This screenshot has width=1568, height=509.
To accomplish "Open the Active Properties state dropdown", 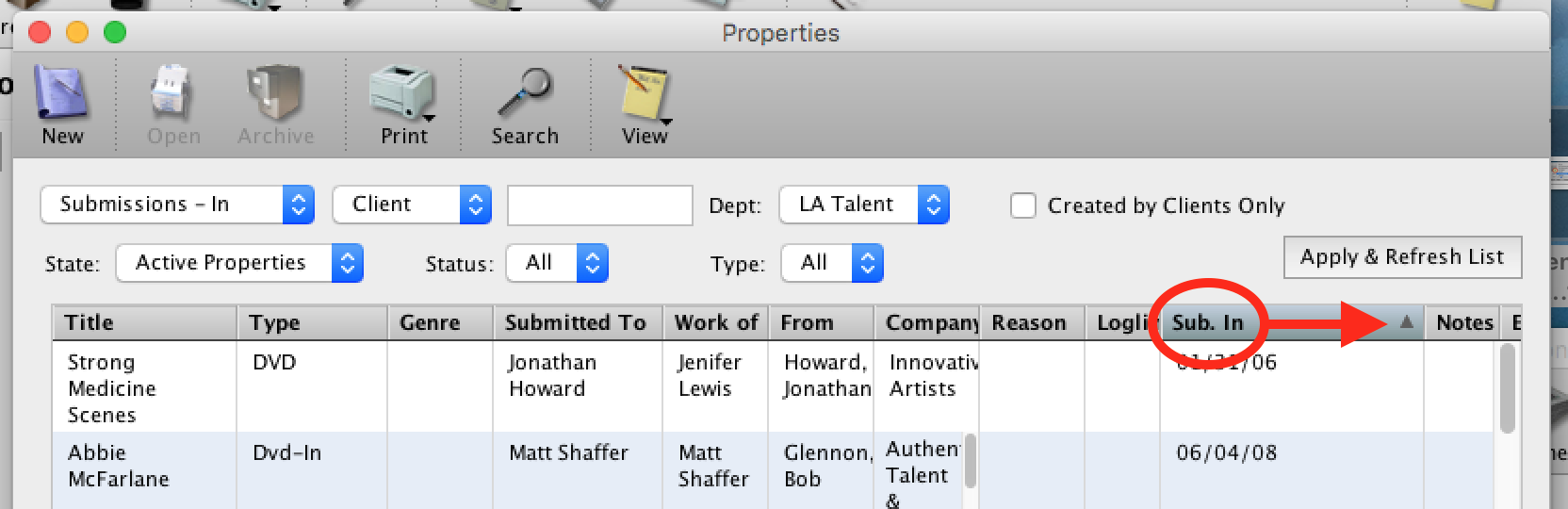I will 239,263.
